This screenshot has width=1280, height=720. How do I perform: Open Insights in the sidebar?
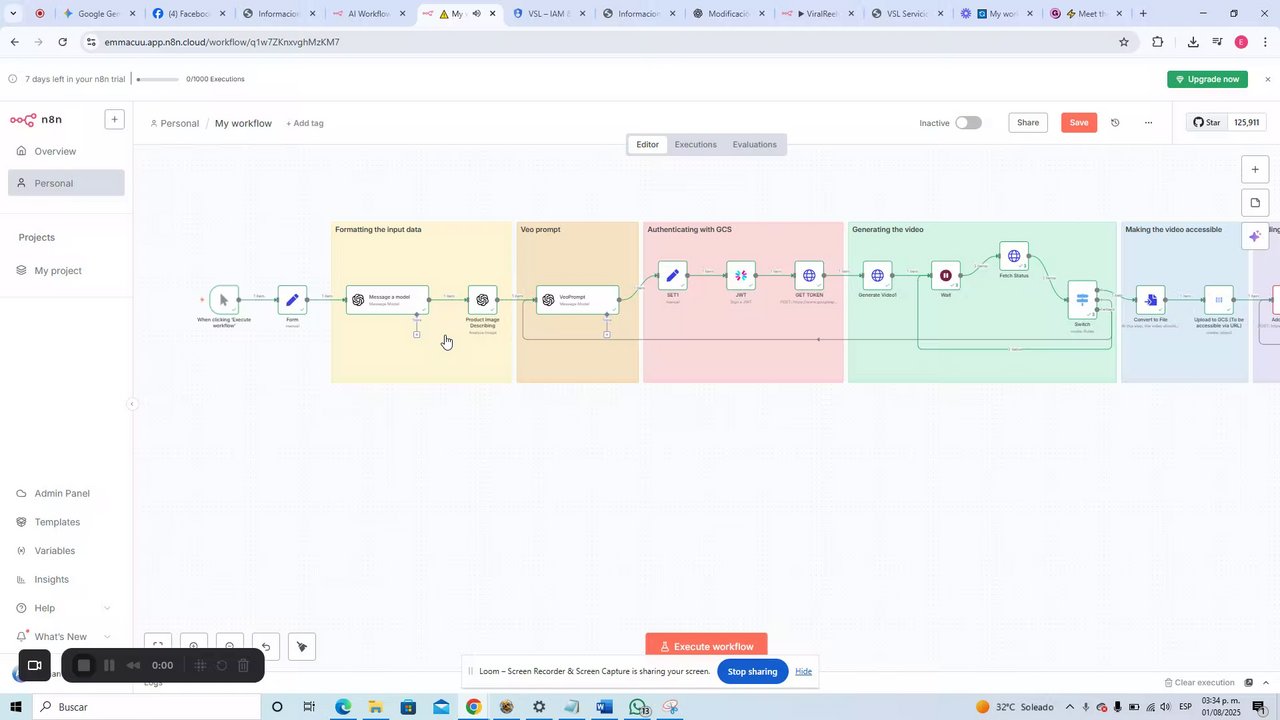[x=66, y=580]
